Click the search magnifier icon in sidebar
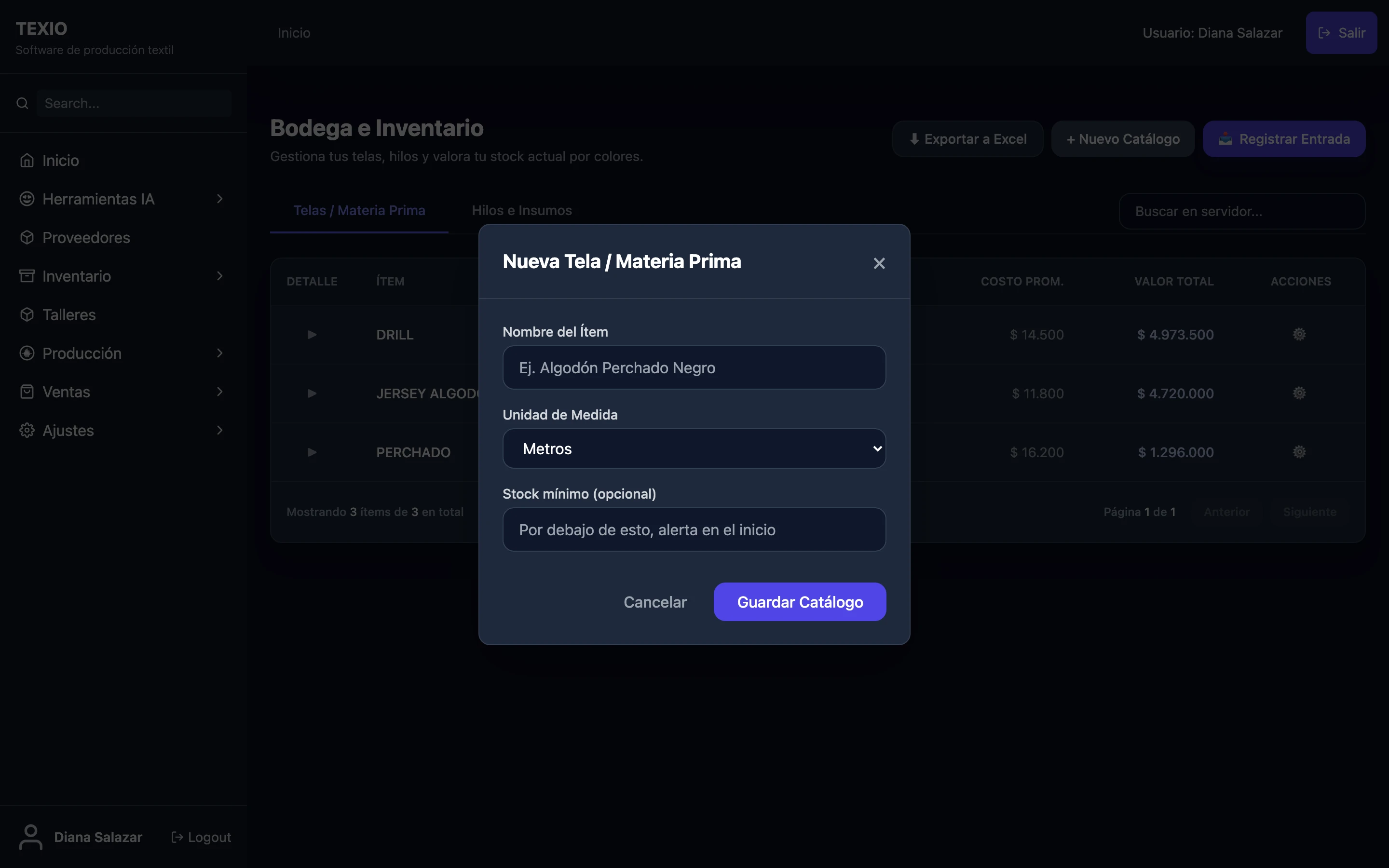Viewport: 1389px width, 868px height. 22,103
